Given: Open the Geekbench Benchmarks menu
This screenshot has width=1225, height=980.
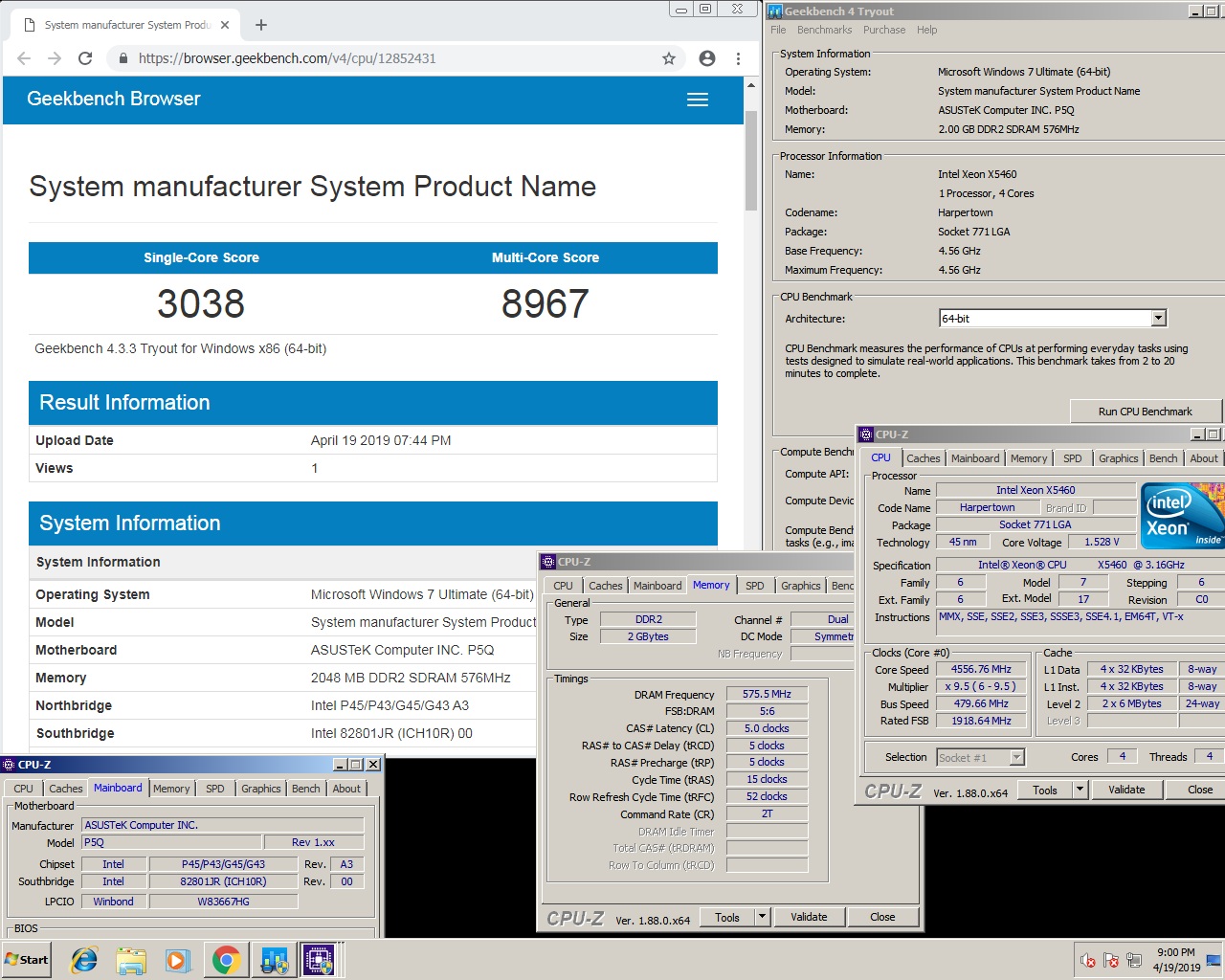Looking at the screenshot, I should point(825,30).
